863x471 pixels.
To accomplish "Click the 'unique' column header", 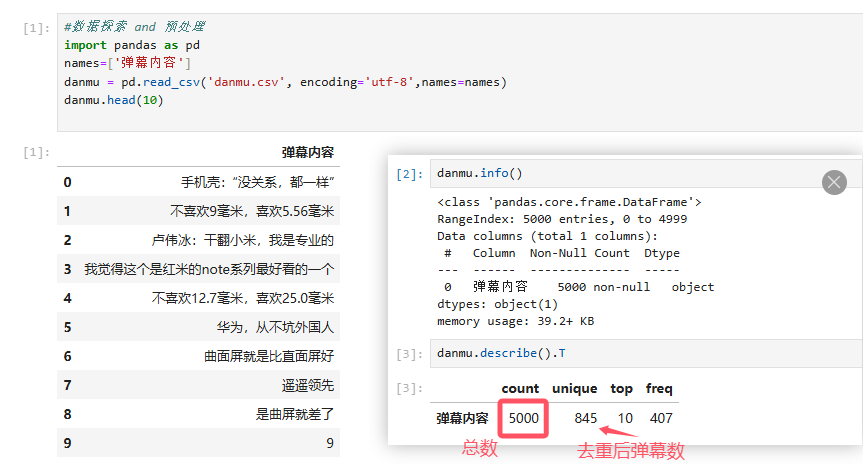I will (574, 388).
